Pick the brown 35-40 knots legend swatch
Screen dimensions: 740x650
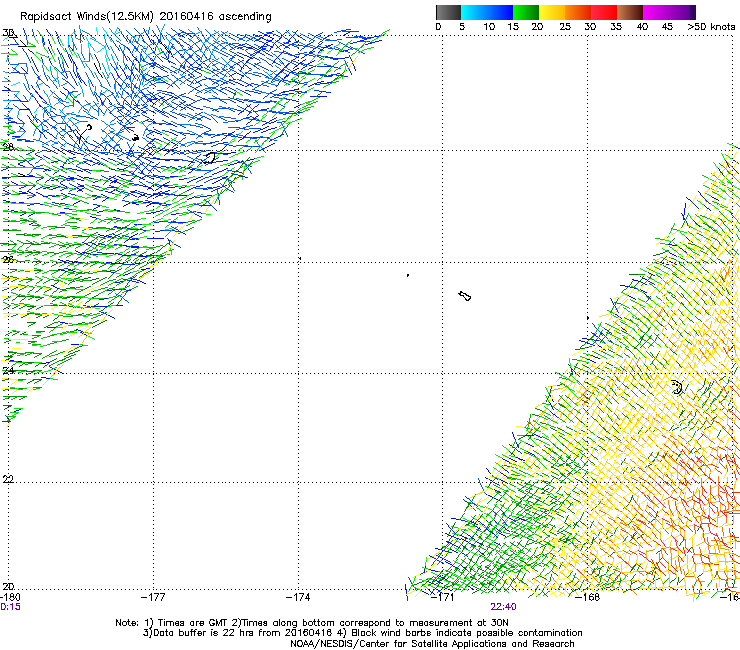[630, 12]
